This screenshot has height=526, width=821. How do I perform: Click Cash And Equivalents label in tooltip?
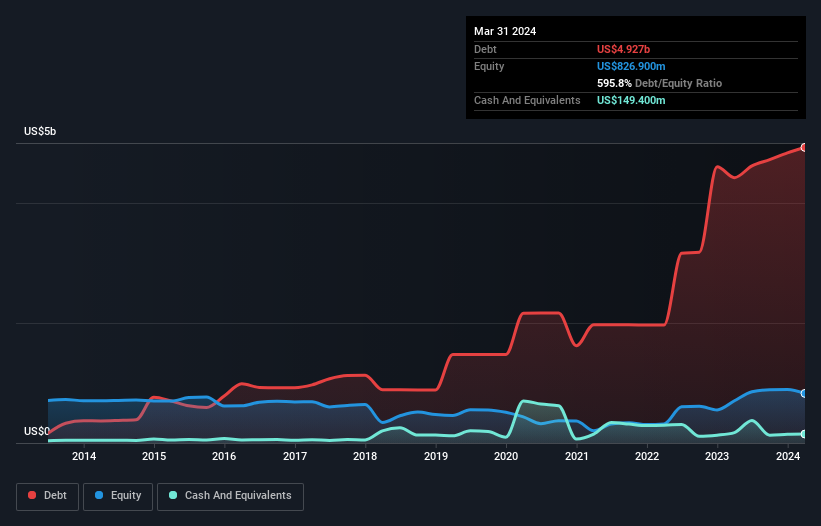pos(527,100)
